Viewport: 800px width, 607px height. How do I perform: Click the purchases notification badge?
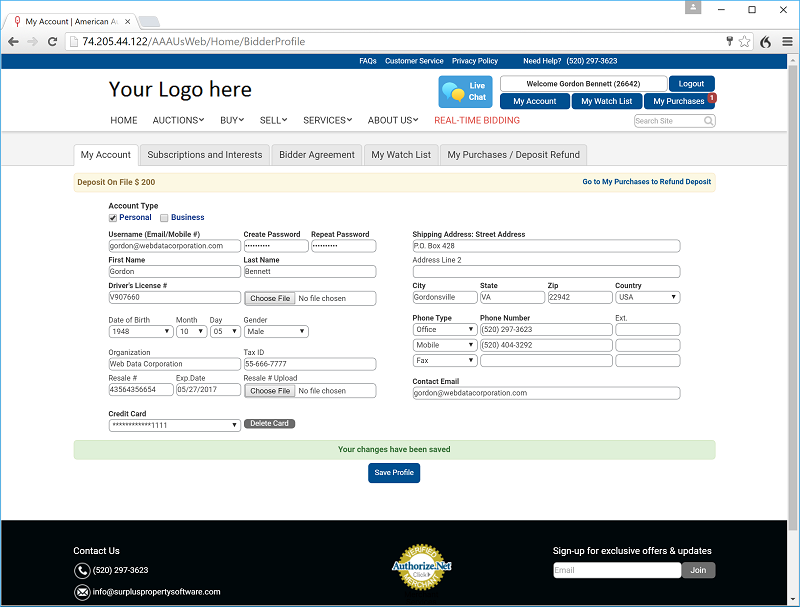point(712,97)
